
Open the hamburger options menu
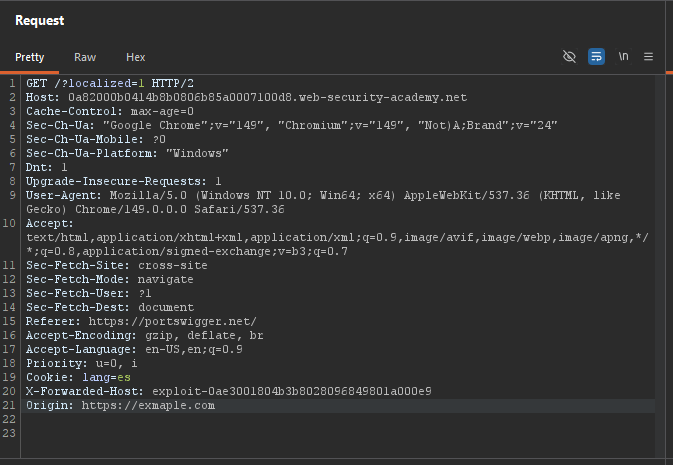[649, 57]
